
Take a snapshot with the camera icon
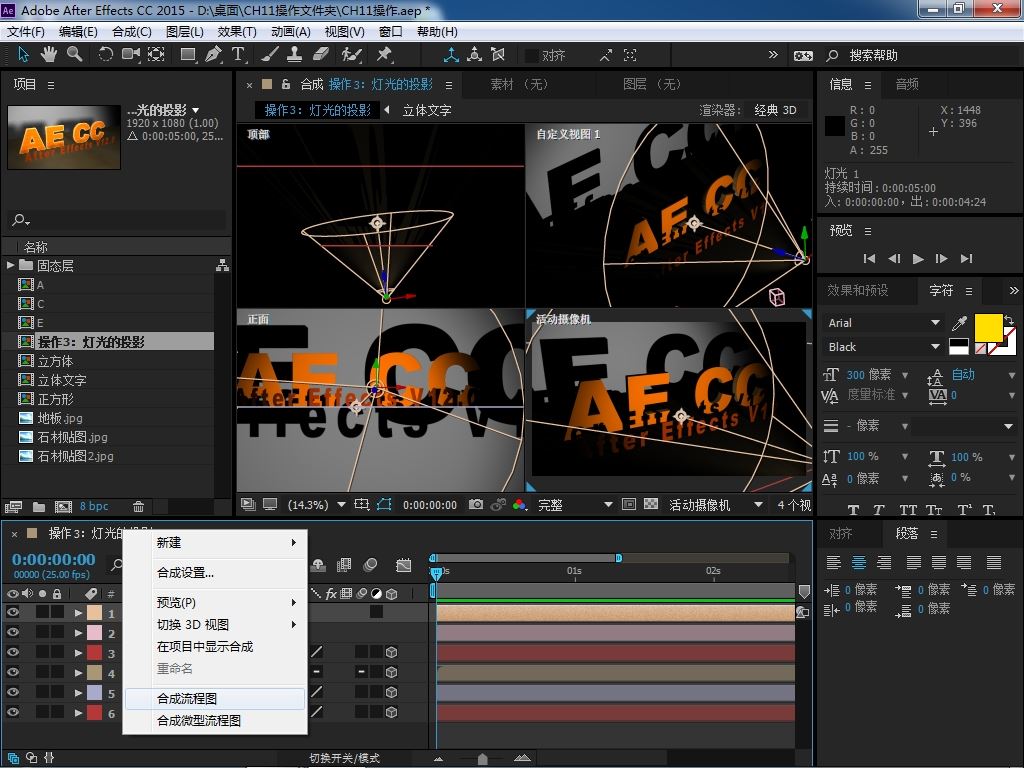click(476, 505)
